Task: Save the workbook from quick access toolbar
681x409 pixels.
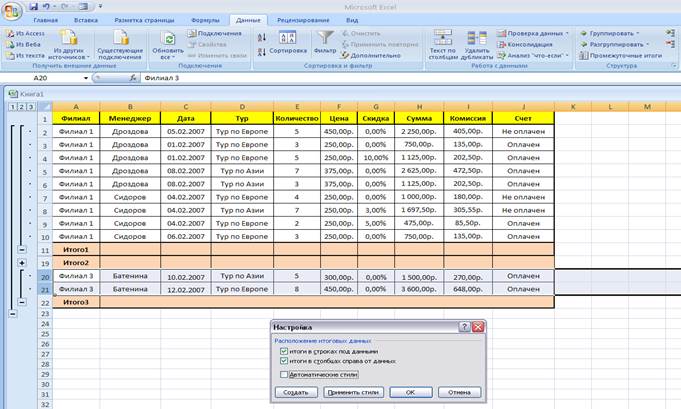Action: coord(33,7)
